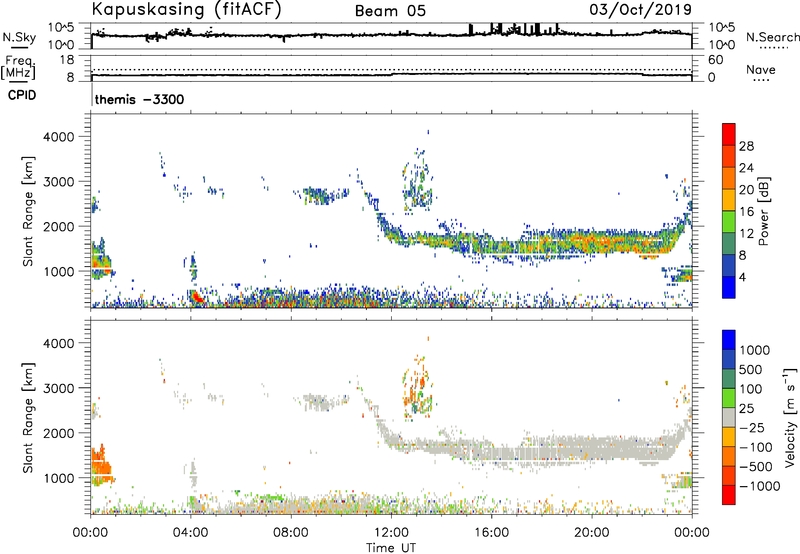Image resolution: width=800 pixels, height=554 pixels.
Task: Click the '2000' tick in velocity panel
Action: (59, 433)
